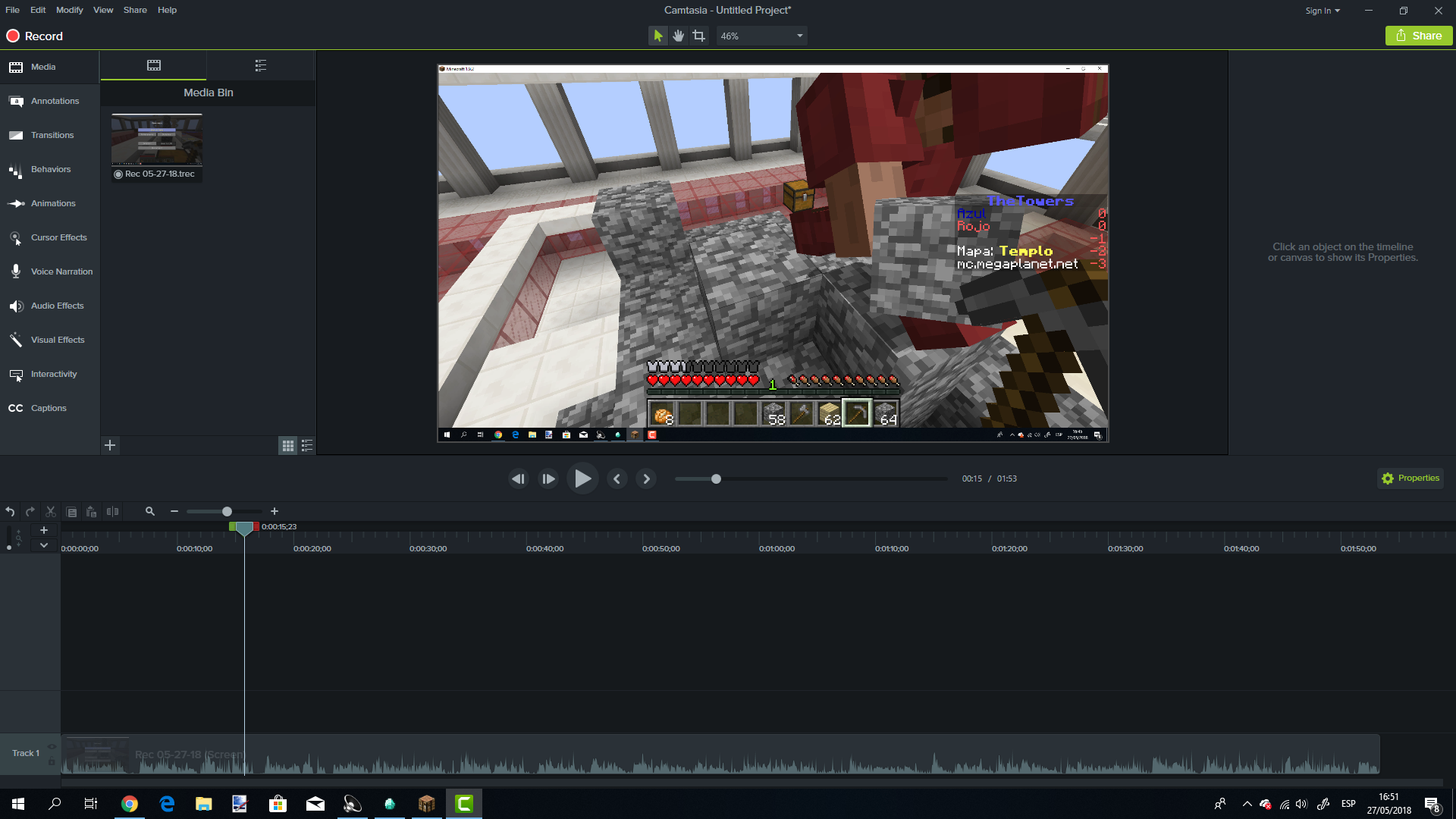Paste media on the timeline
Image resolution: width=1456 pixels, height=819 pixels.
(92, 512)
